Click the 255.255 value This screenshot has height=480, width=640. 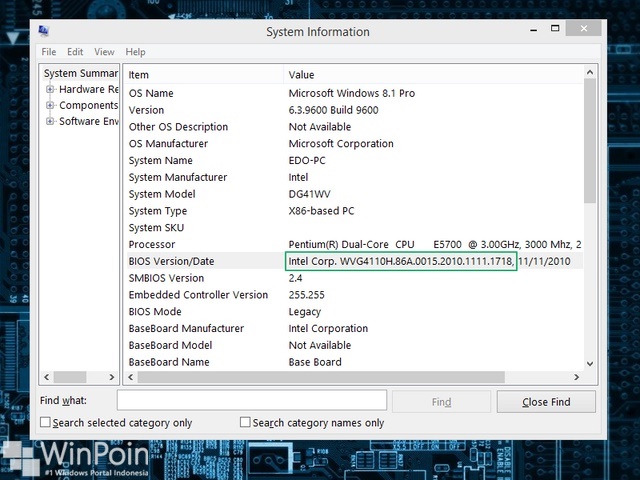tap(306, 295)
